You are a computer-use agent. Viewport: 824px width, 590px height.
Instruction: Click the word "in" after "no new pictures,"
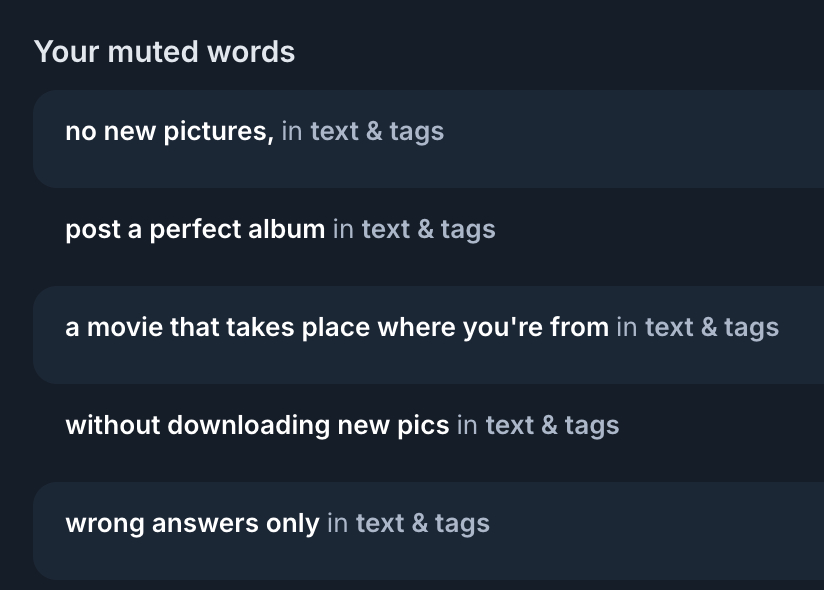(291, 131)
